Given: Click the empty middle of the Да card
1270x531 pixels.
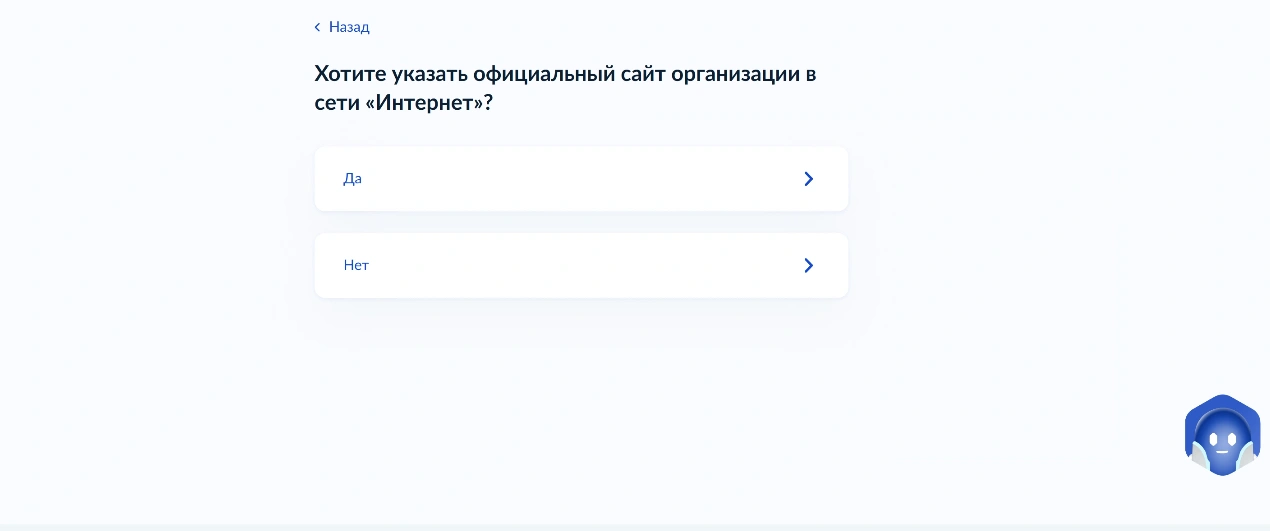Looking at the screenshot, I should (580, 179).
